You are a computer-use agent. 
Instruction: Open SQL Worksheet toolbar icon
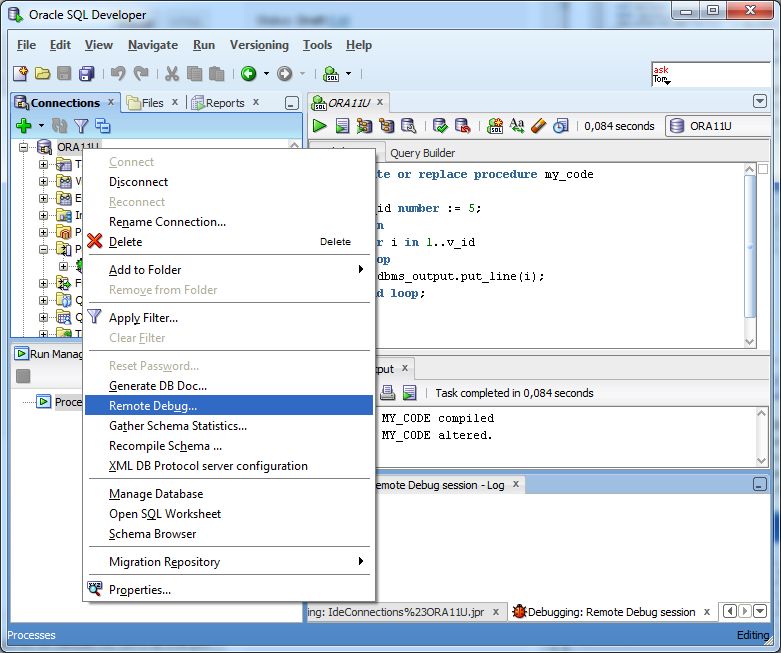point(331,74)
